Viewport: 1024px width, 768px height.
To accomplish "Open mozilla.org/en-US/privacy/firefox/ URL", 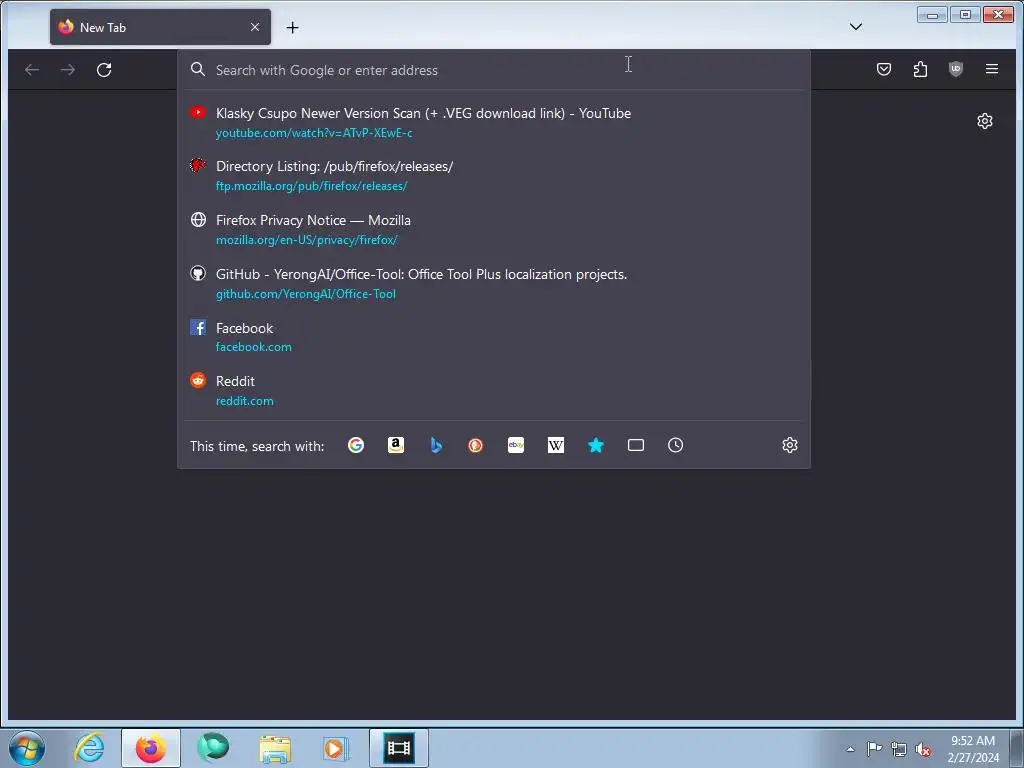I will click(307, 240).
